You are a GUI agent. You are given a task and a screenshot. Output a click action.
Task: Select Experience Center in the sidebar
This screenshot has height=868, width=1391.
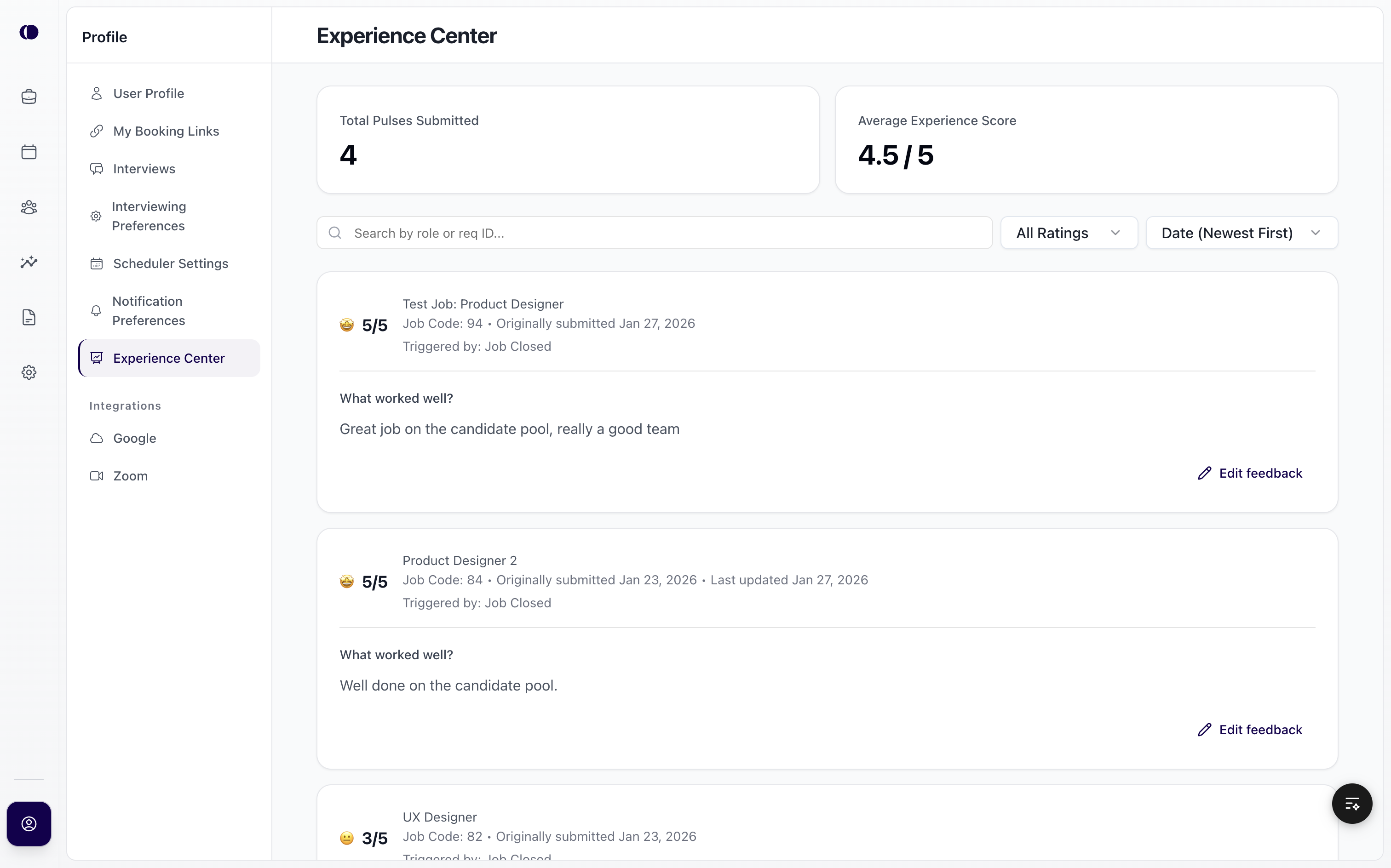(x=169, y=358)
